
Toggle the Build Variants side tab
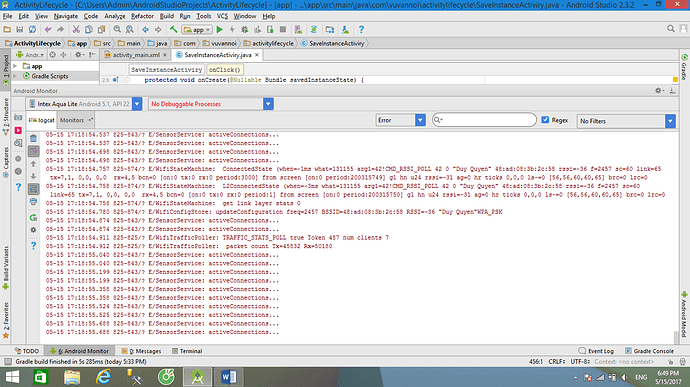click(x=6, y=267)
